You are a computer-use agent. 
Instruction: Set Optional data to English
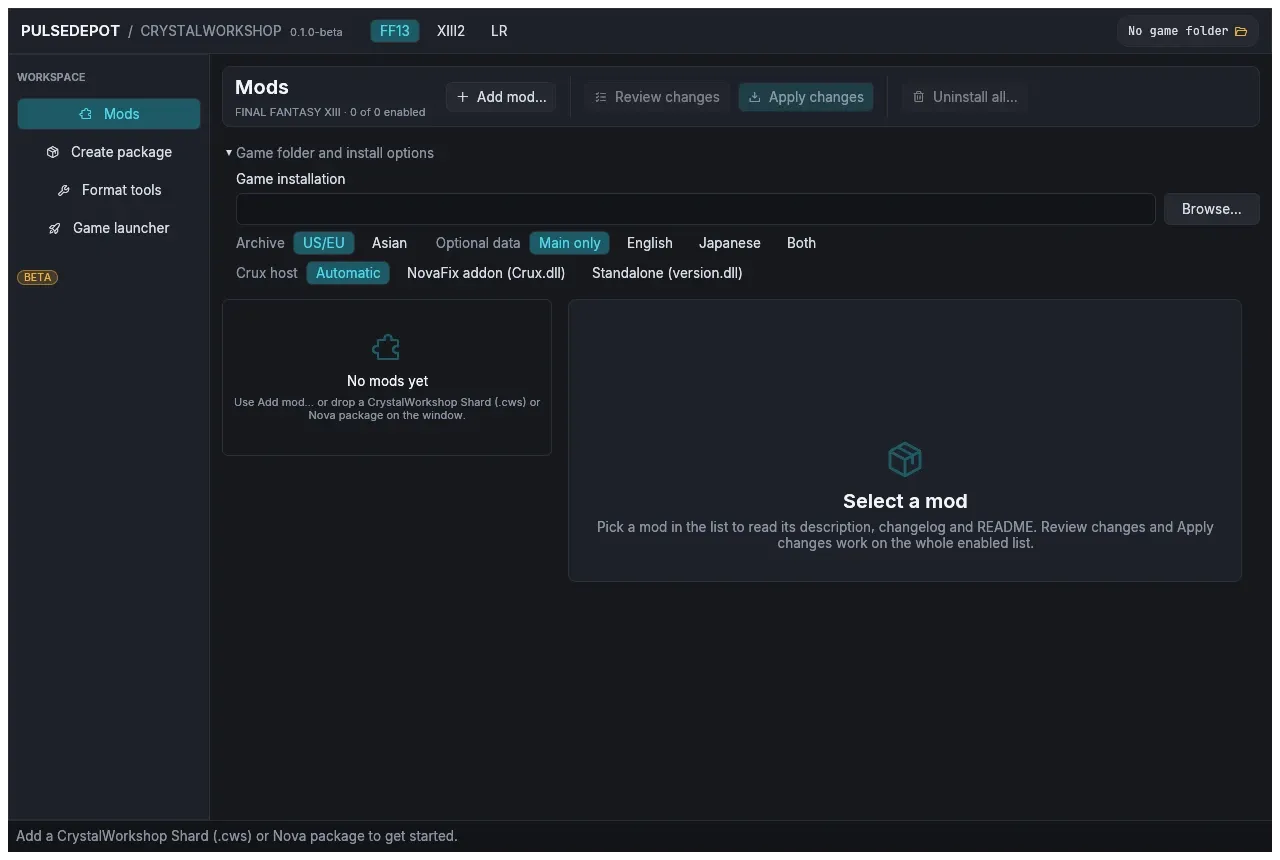tap(650, 243)
